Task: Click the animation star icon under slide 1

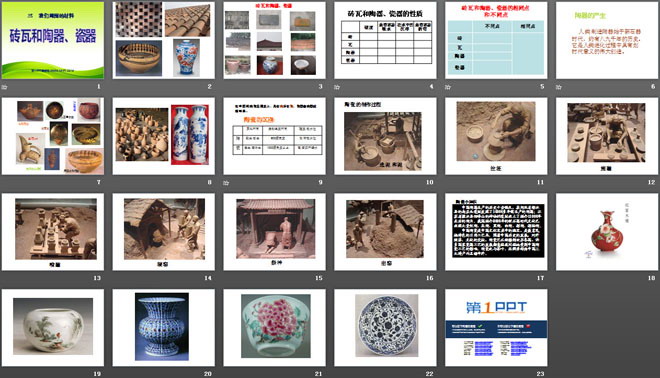Action: (5, 87)
